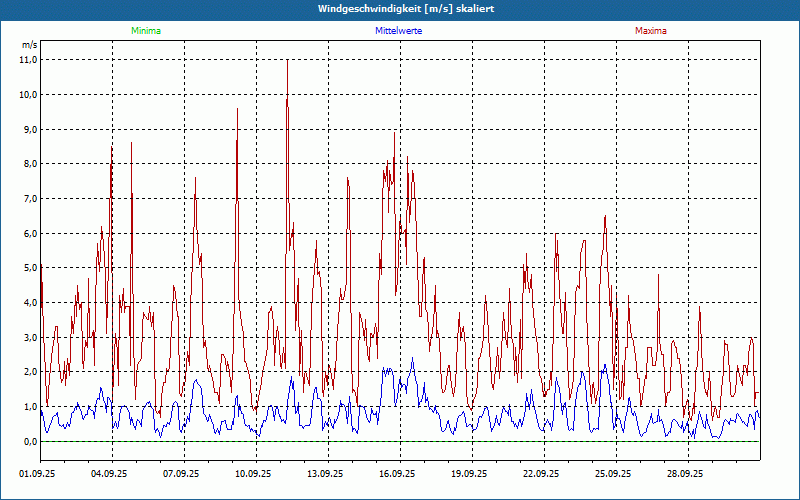Click the Minima legend label
The image size is (800, 500).
tap(146, 31)
